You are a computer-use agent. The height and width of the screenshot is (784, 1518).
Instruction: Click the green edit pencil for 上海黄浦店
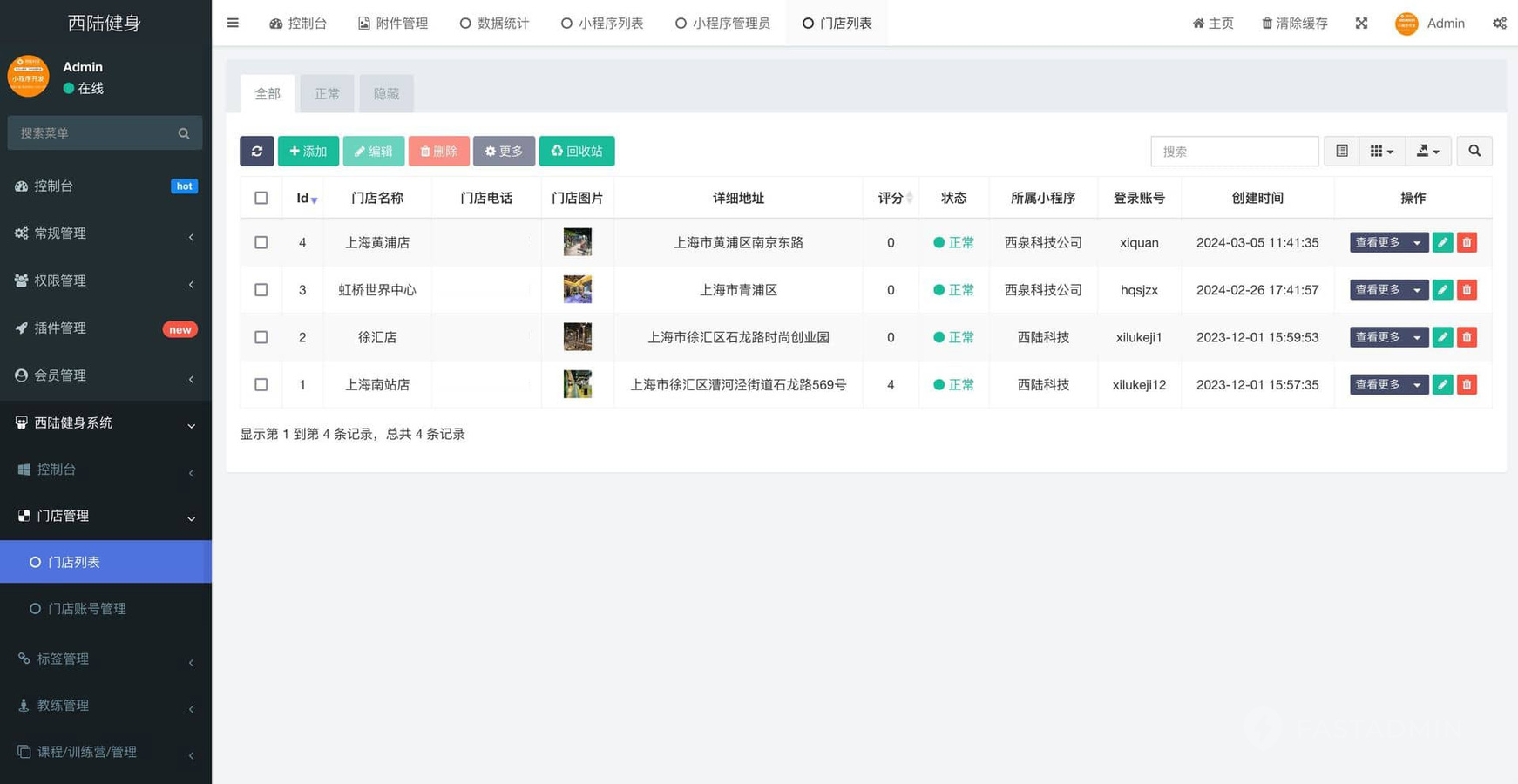1442,242
